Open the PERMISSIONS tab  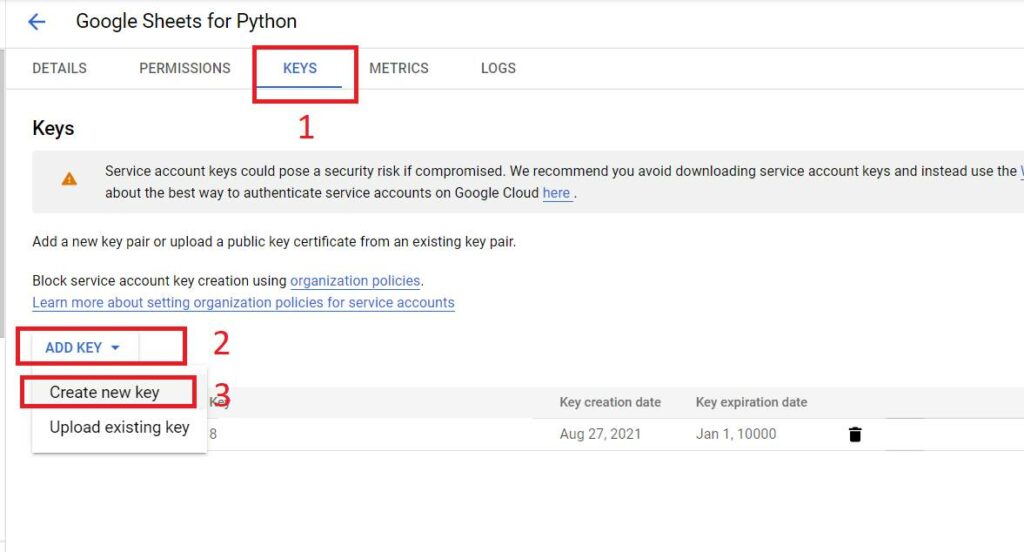point(185,68)
